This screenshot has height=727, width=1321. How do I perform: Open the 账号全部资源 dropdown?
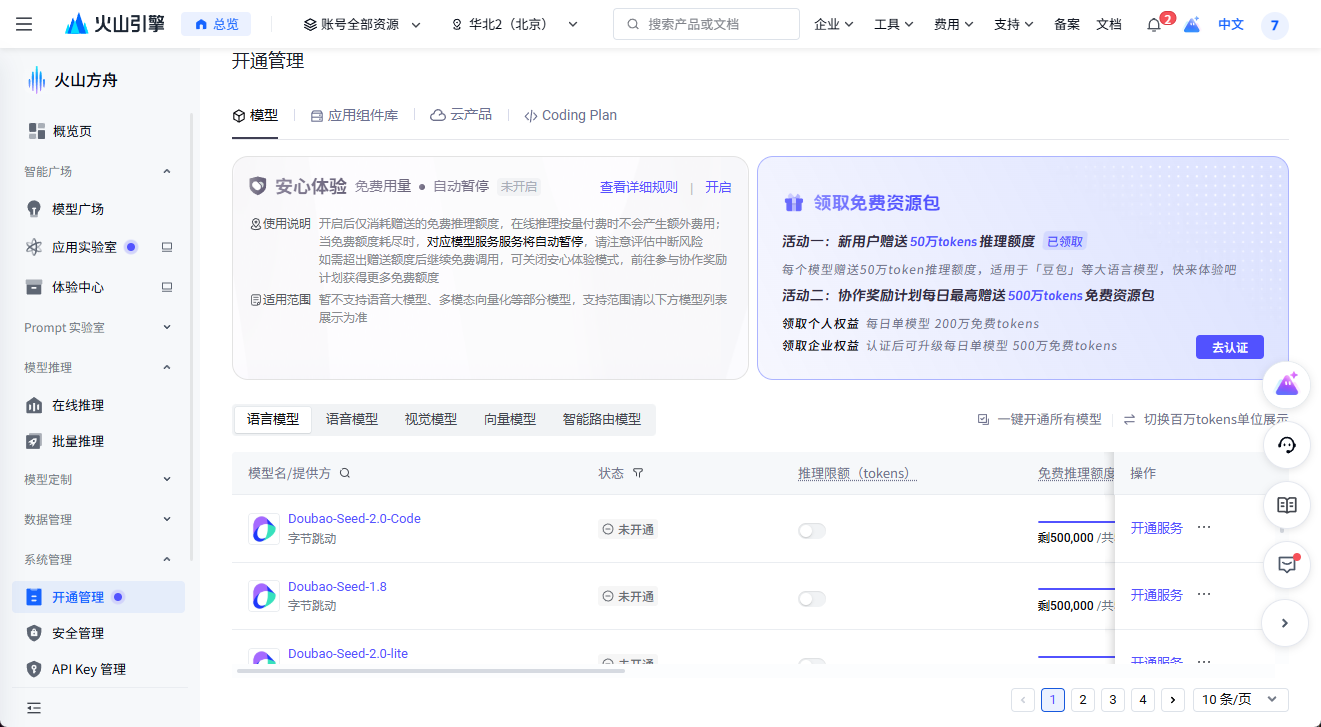tap(362, 24)
